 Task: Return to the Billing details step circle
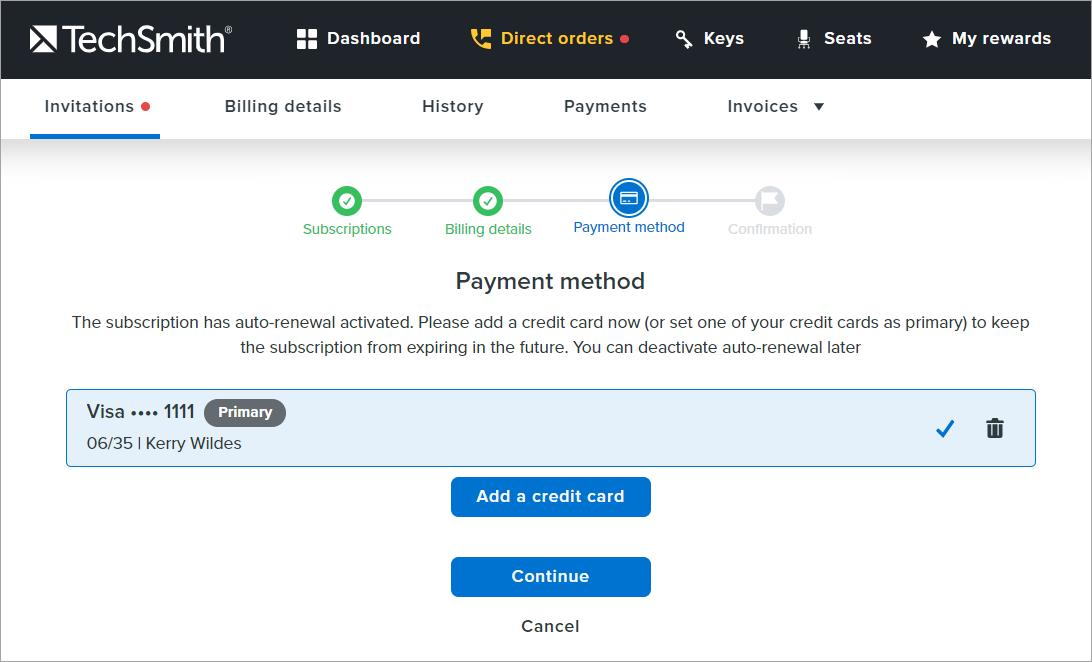tap(488, 201)
